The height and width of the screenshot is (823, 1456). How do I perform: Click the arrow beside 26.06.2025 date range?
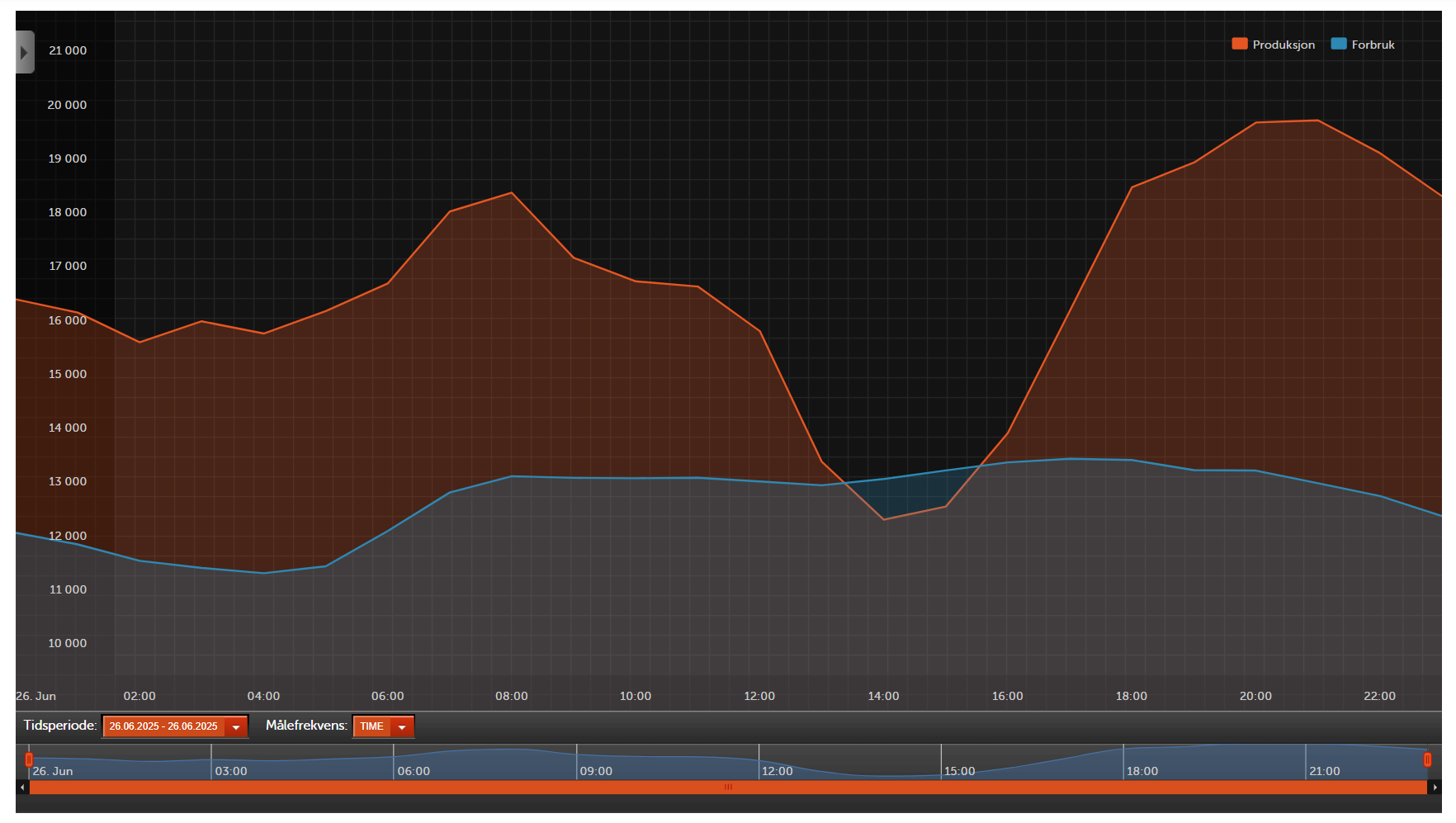pos(236,727)
